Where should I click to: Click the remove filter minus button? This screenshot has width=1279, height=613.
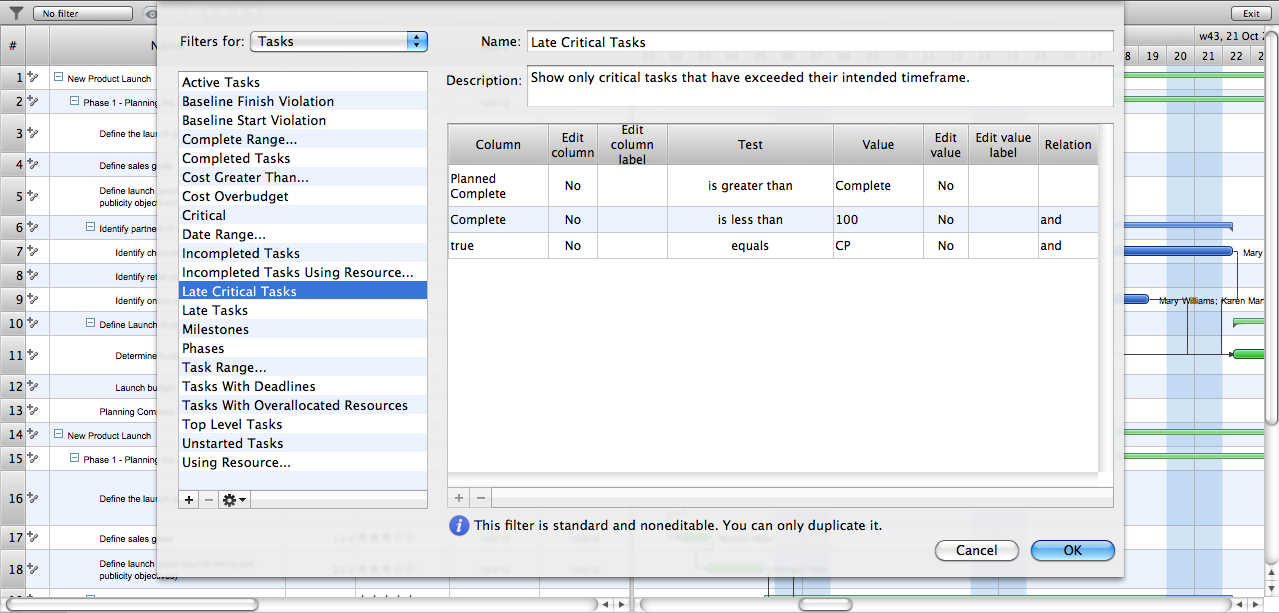point(208,499)
